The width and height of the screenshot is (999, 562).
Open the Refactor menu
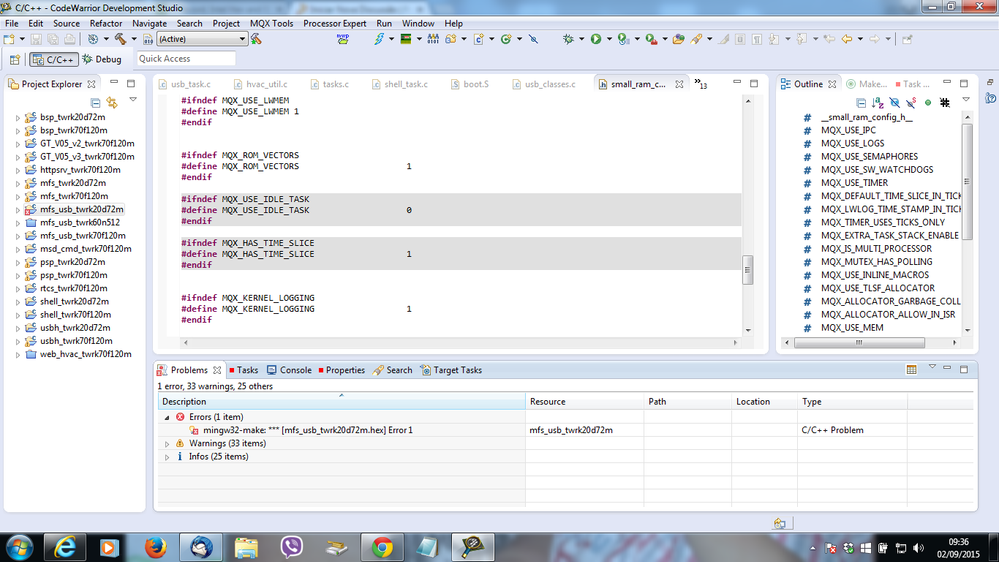pos(106,23)
